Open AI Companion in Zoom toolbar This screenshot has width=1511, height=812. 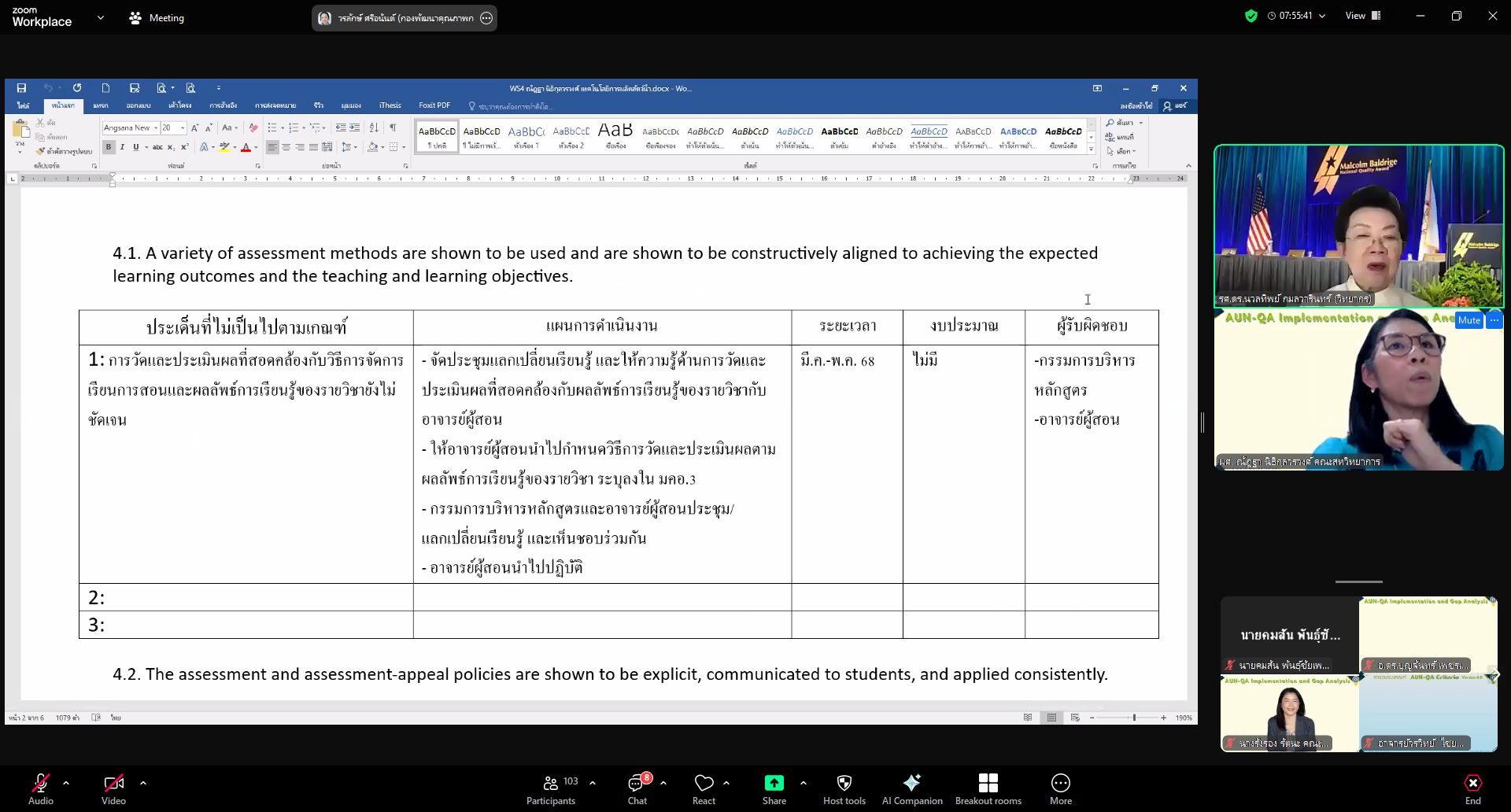[912, 789]
